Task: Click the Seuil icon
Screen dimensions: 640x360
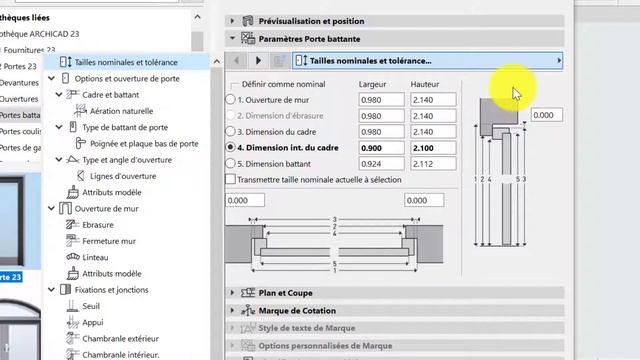Action: click(72, 306)
